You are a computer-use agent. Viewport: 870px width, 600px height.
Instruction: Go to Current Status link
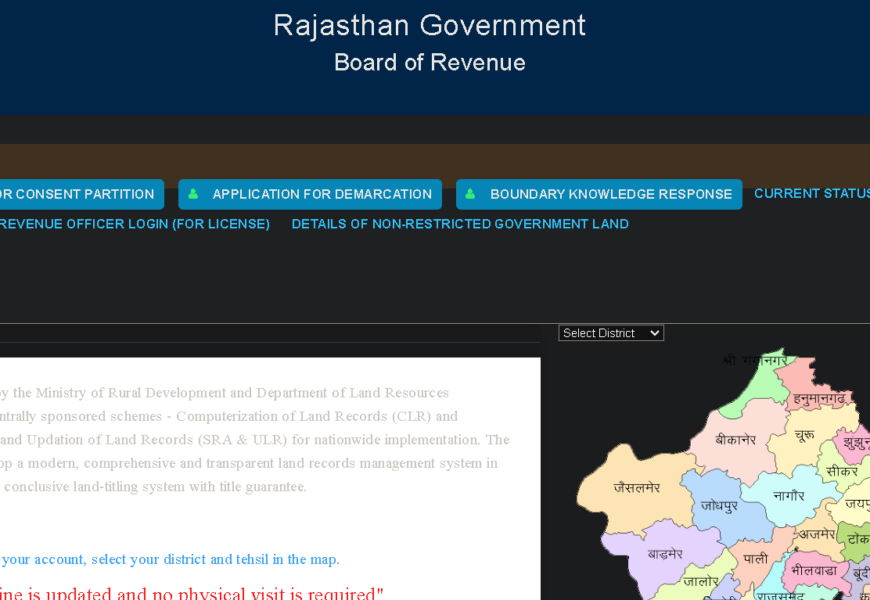(x=811, y=193)
